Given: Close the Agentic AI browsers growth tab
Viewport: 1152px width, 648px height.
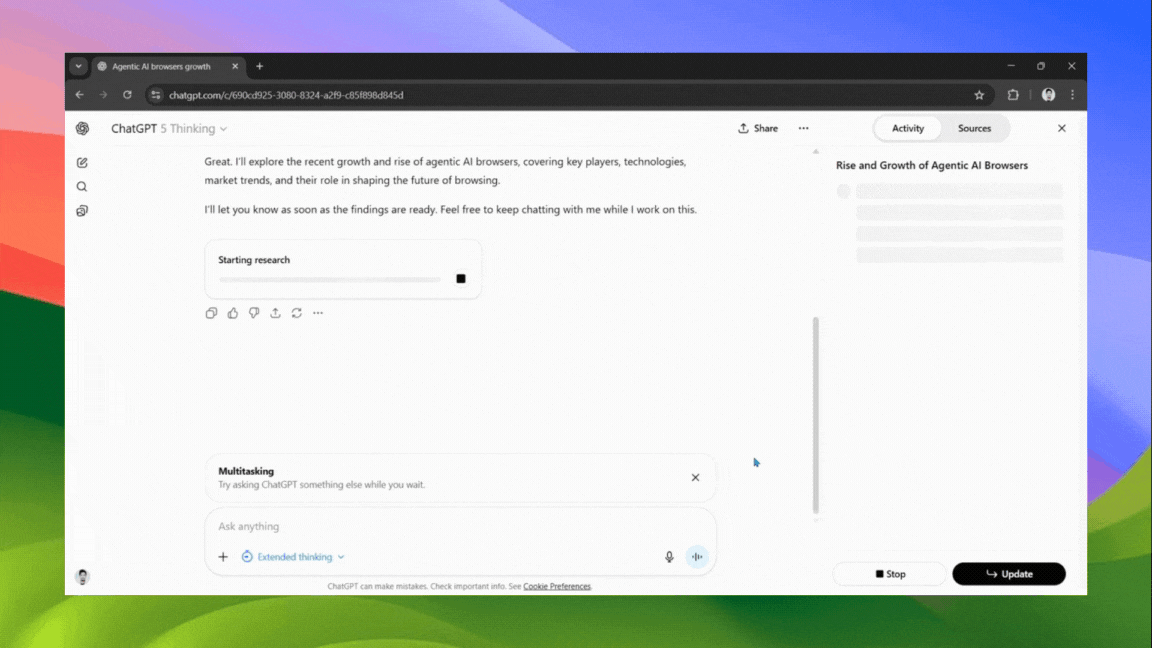Looking at the screenshot, I should click(235, 66).
